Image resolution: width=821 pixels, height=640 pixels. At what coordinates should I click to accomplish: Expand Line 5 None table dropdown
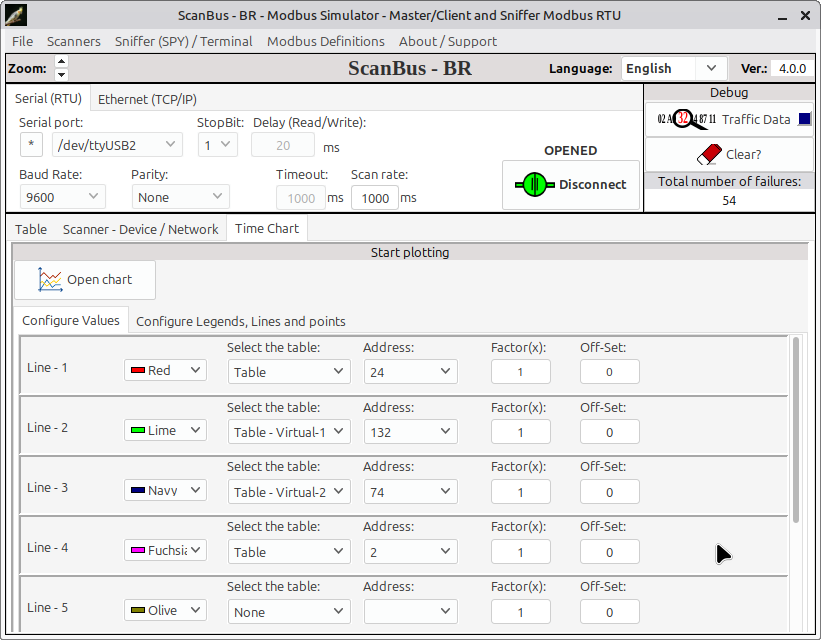(x=289, y=612)
